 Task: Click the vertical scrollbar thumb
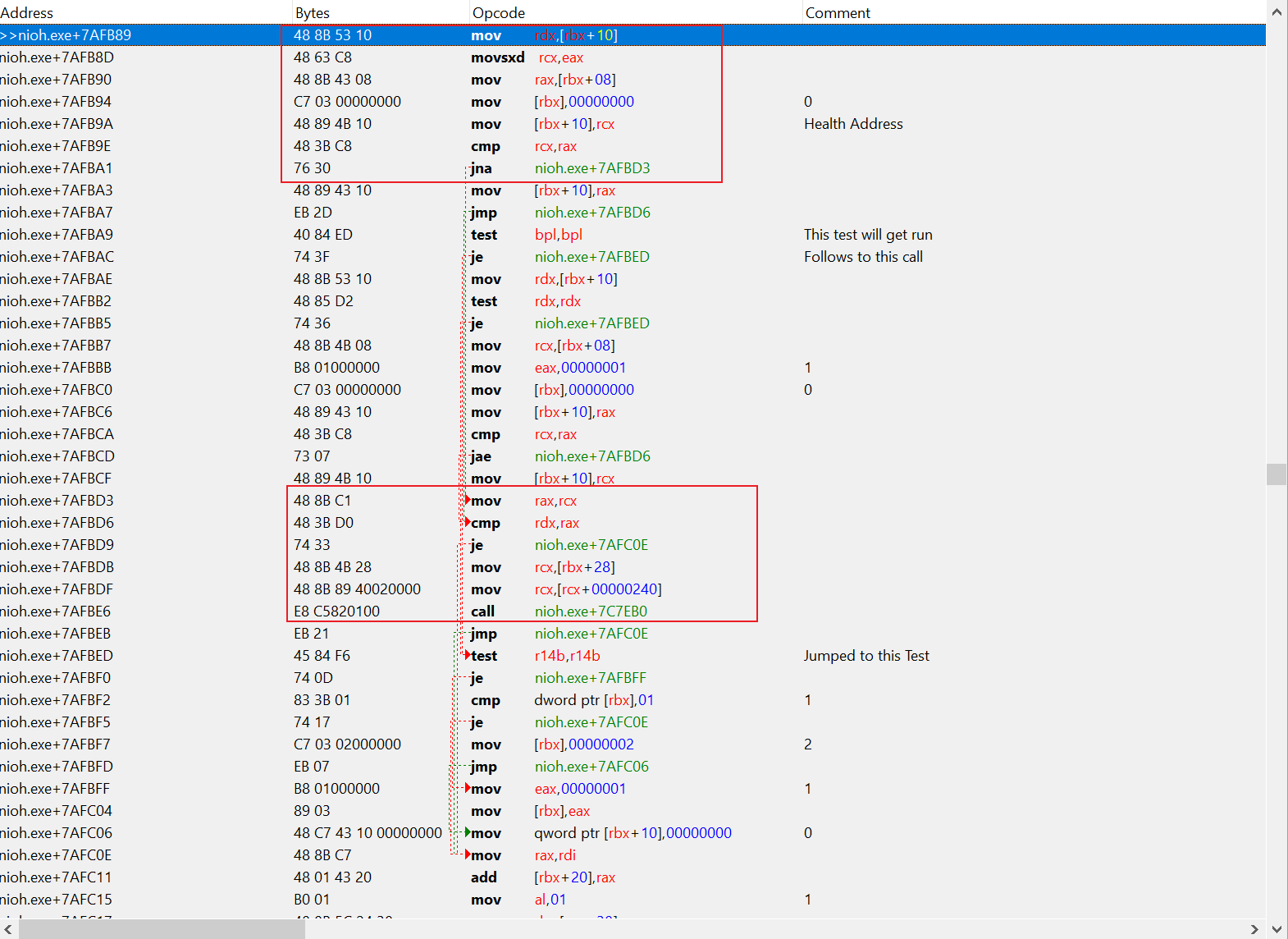[1277, 474]
